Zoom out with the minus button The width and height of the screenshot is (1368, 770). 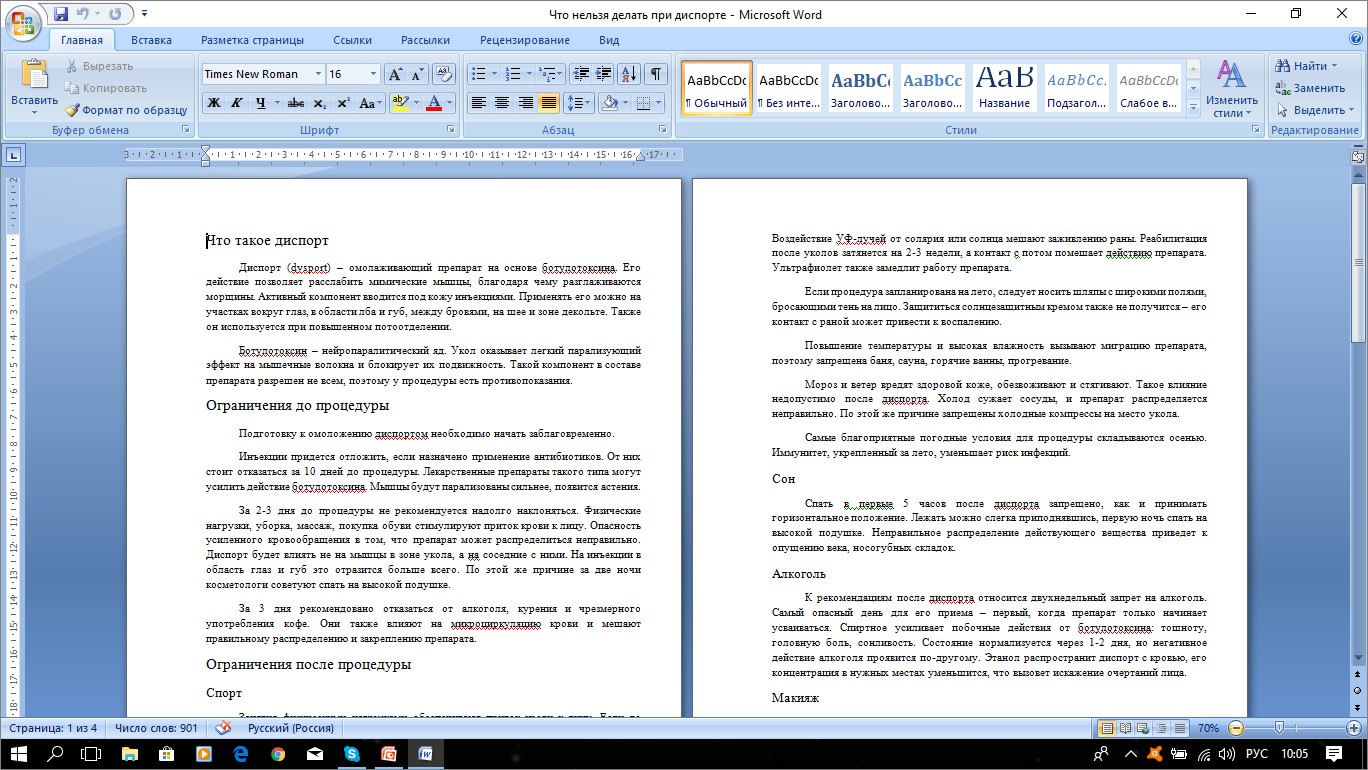click(x=1236, y=728)
